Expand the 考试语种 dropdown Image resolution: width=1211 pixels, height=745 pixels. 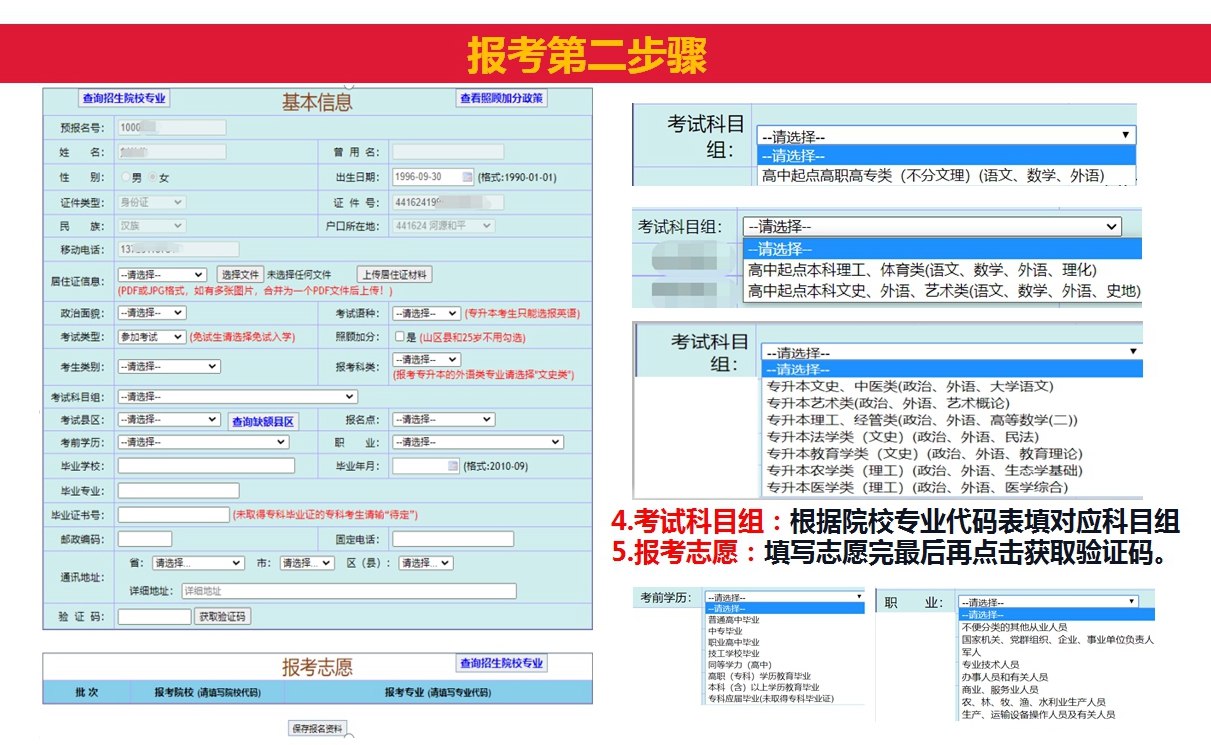(x=426, y=313)
